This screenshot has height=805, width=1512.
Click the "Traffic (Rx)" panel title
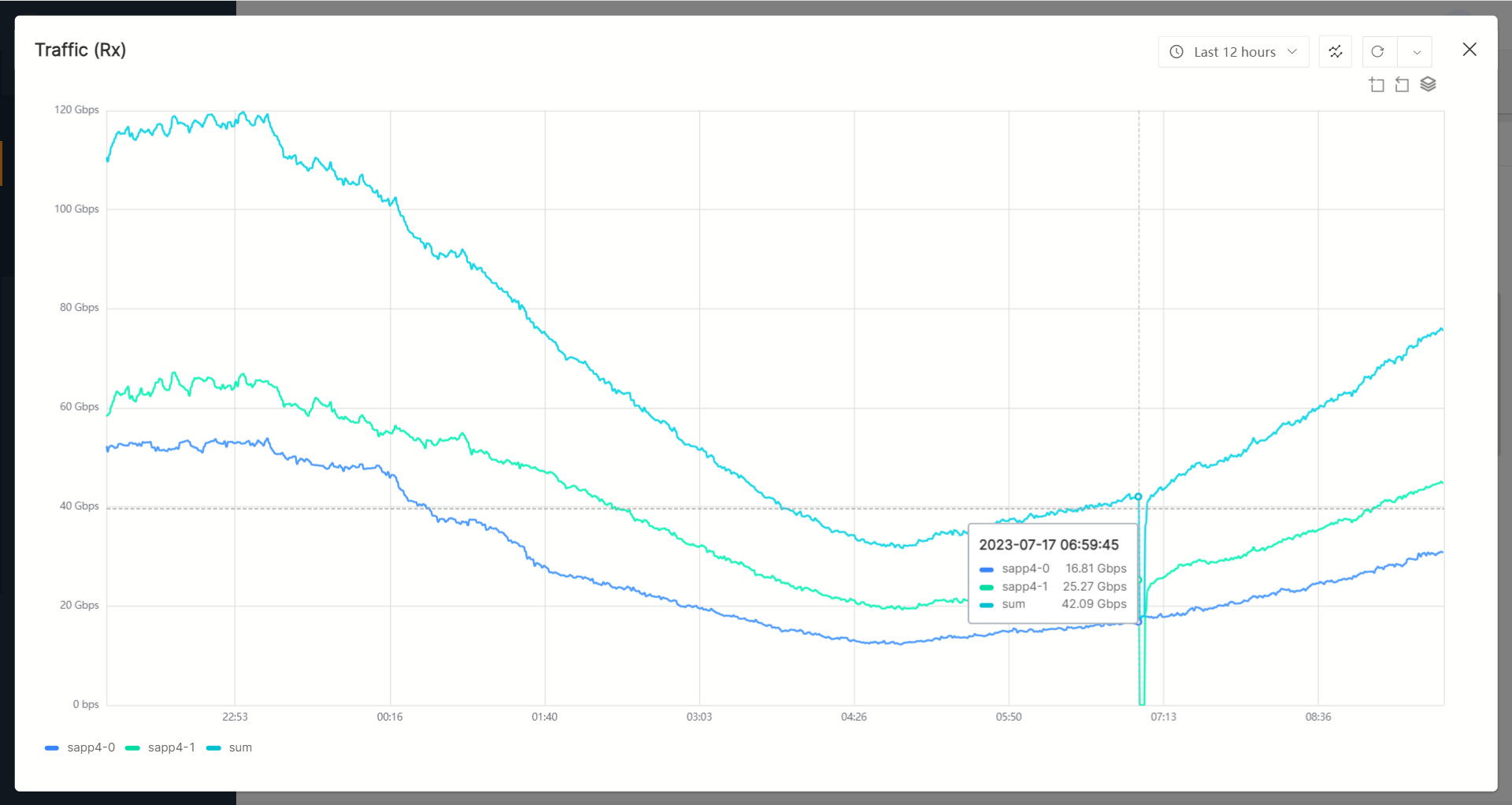pos(80,50)
